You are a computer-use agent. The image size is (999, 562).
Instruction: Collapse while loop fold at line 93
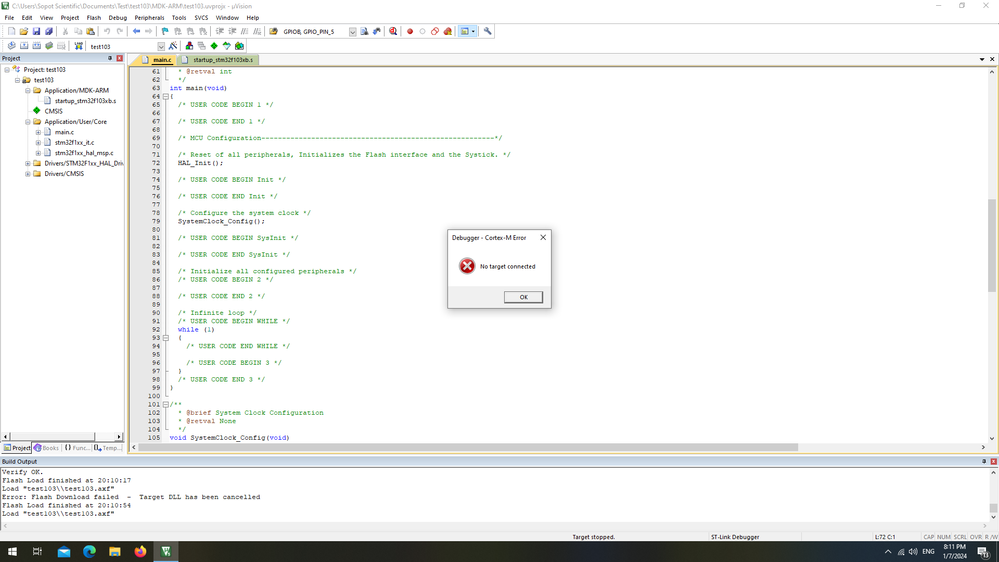point(166,338)
